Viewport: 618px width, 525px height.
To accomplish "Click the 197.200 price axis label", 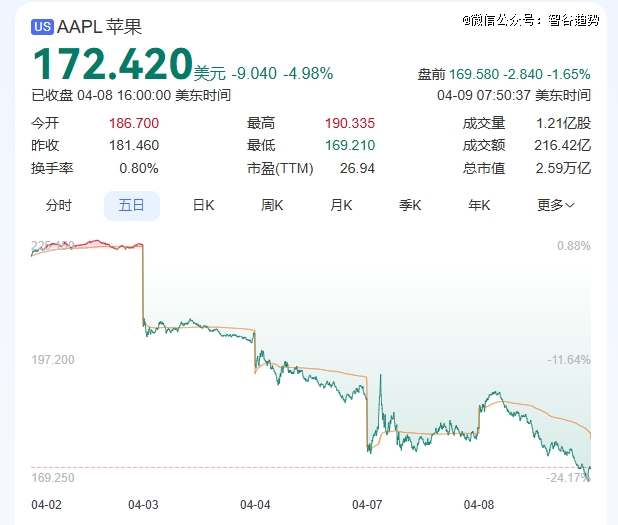I will pyautogui.click(x=52, y=358).
